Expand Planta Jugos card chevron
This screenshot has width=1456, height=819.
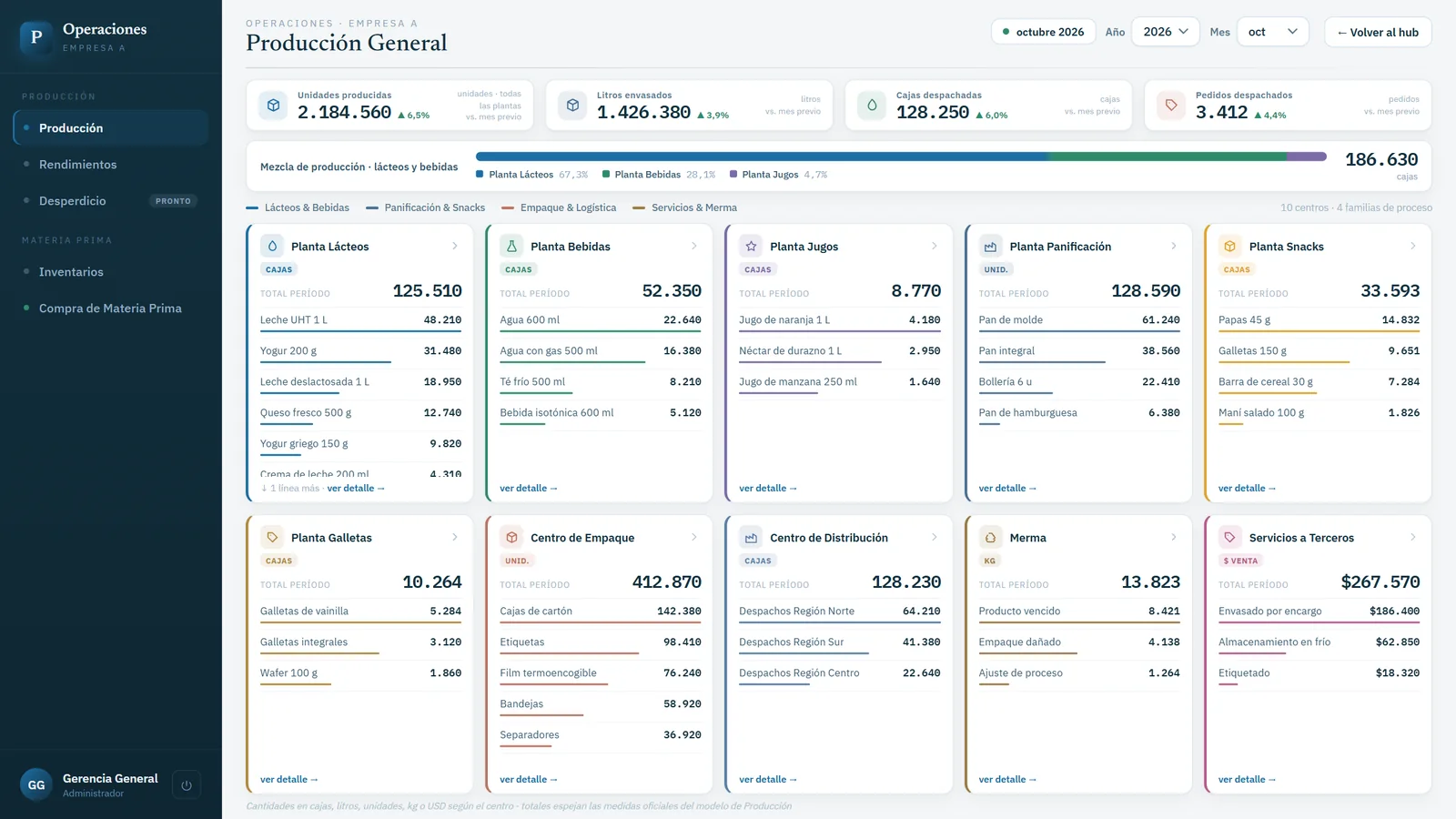point(935,246)
